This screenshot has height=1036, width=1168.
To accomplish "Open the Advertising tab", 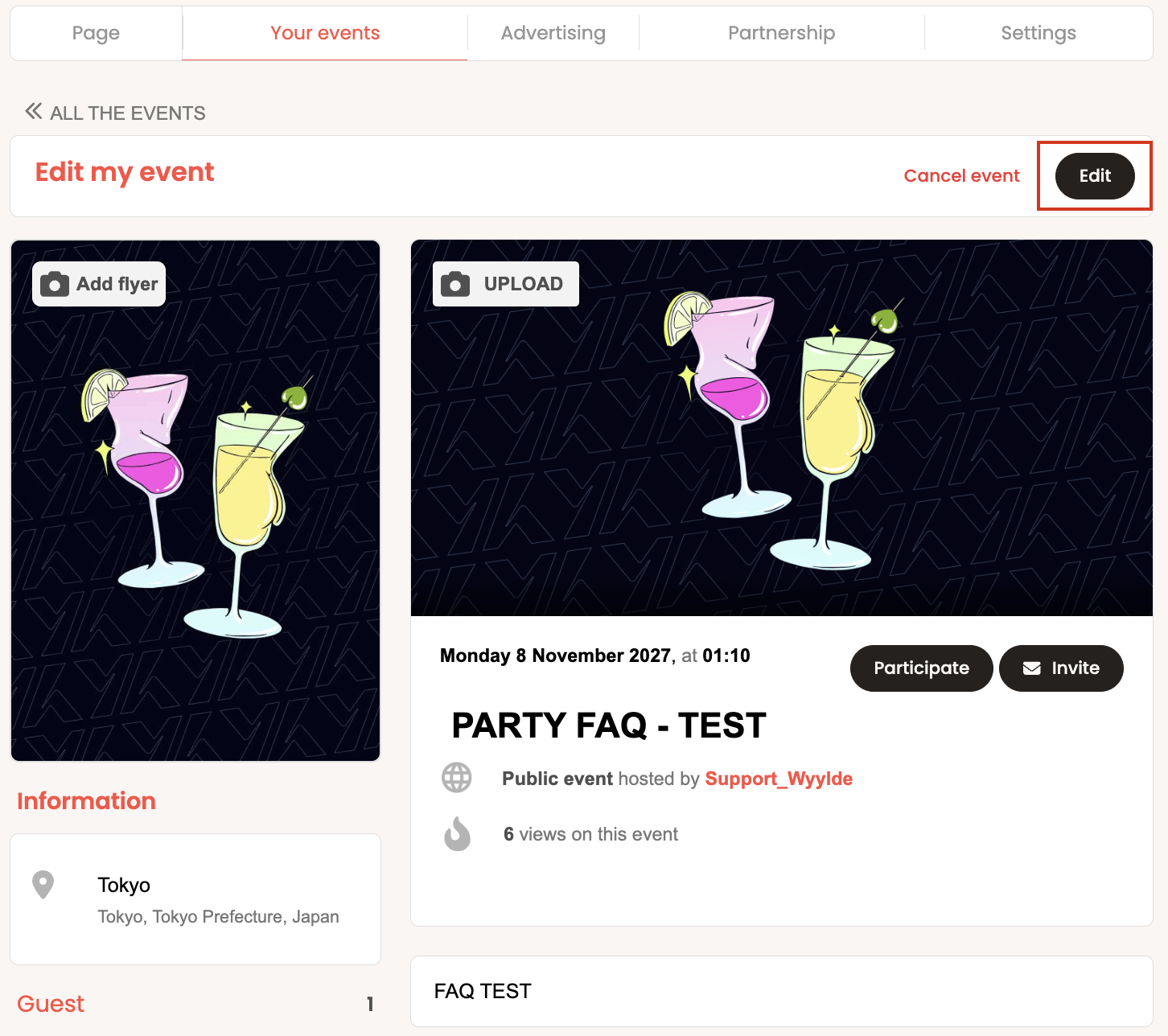I will (553, 33).
